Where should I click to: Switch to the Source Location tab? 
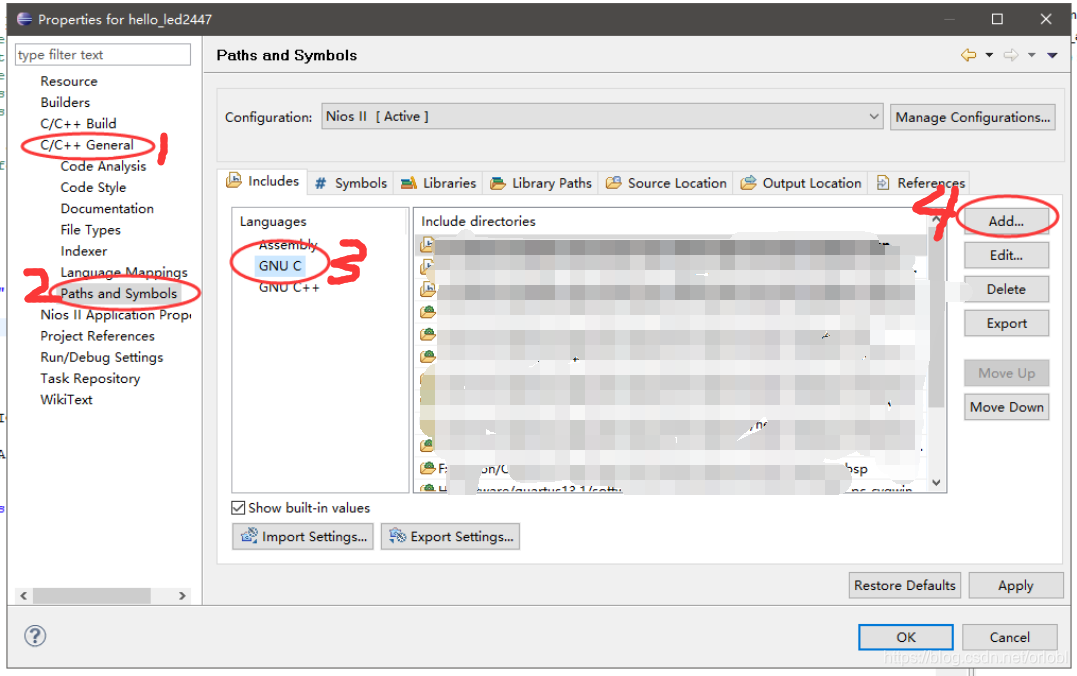click(x=666, y=183)
